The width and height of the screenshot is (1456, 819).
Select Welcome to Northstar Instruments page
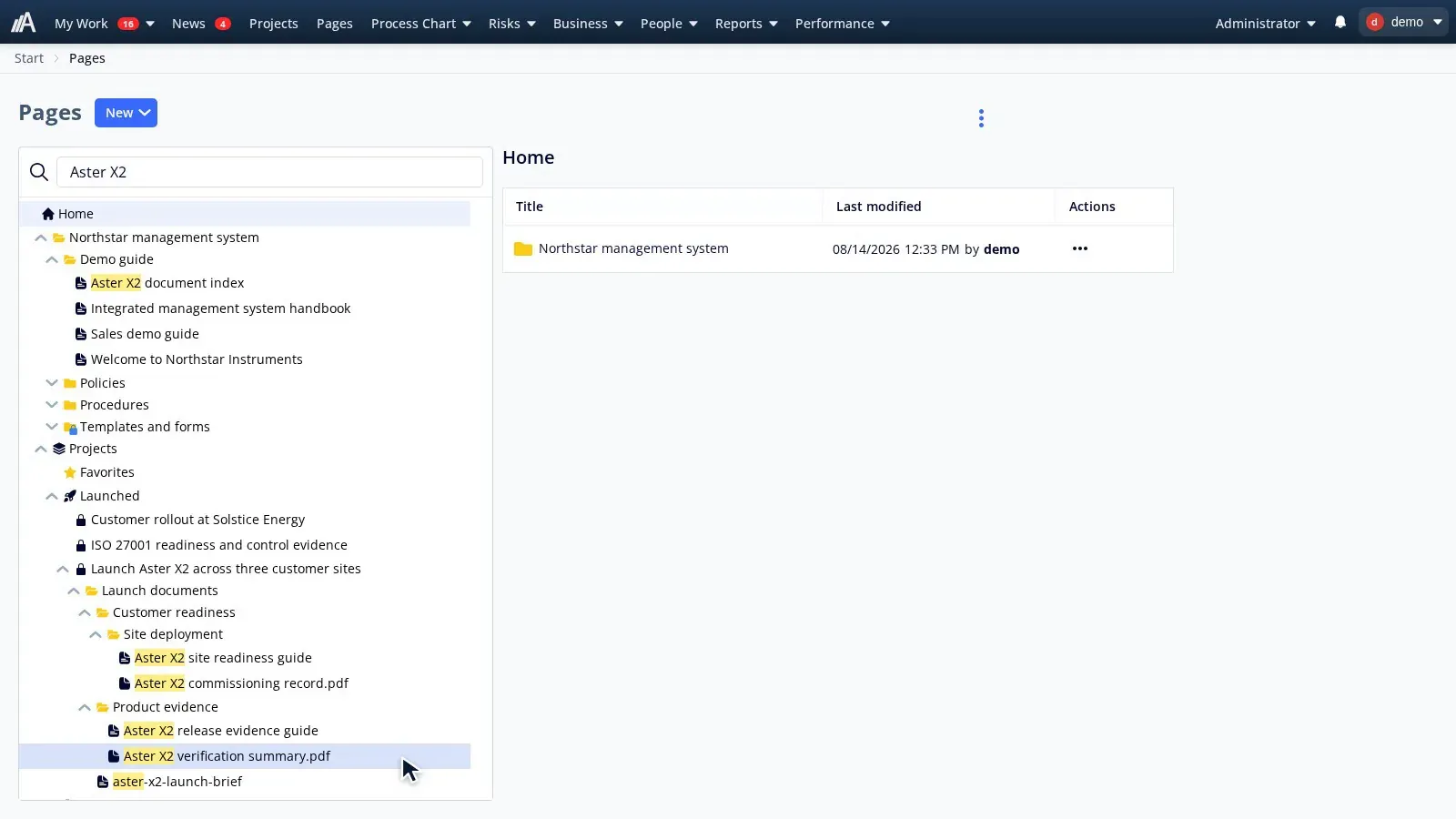tap(197, 359)
